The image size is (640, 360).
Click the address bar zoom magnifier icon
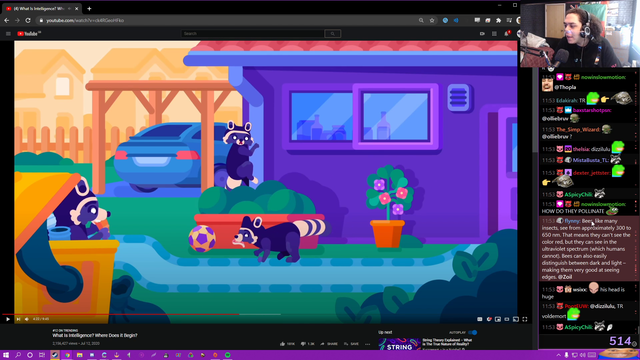click(x=421, y=20)
